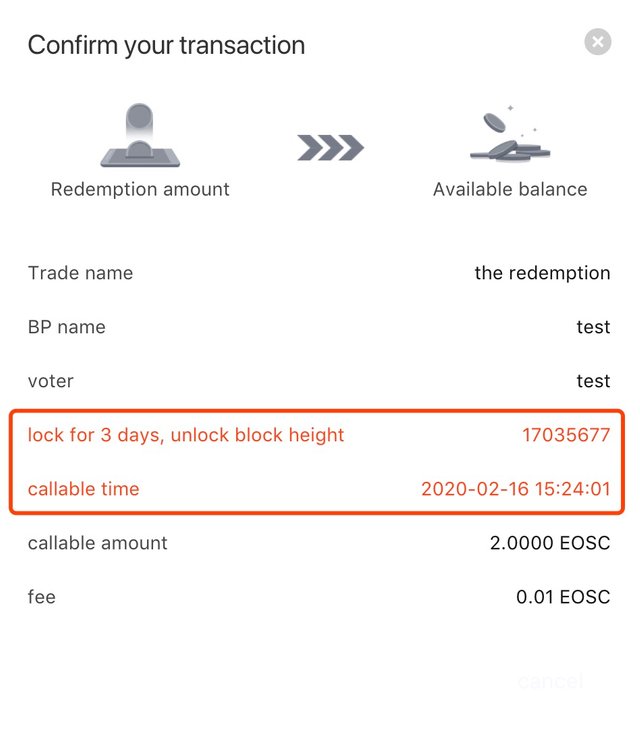Select the redemption trade name value
The width and height of the screenshot is (640, 735).
pyautogui.click(x=542, y=273)
